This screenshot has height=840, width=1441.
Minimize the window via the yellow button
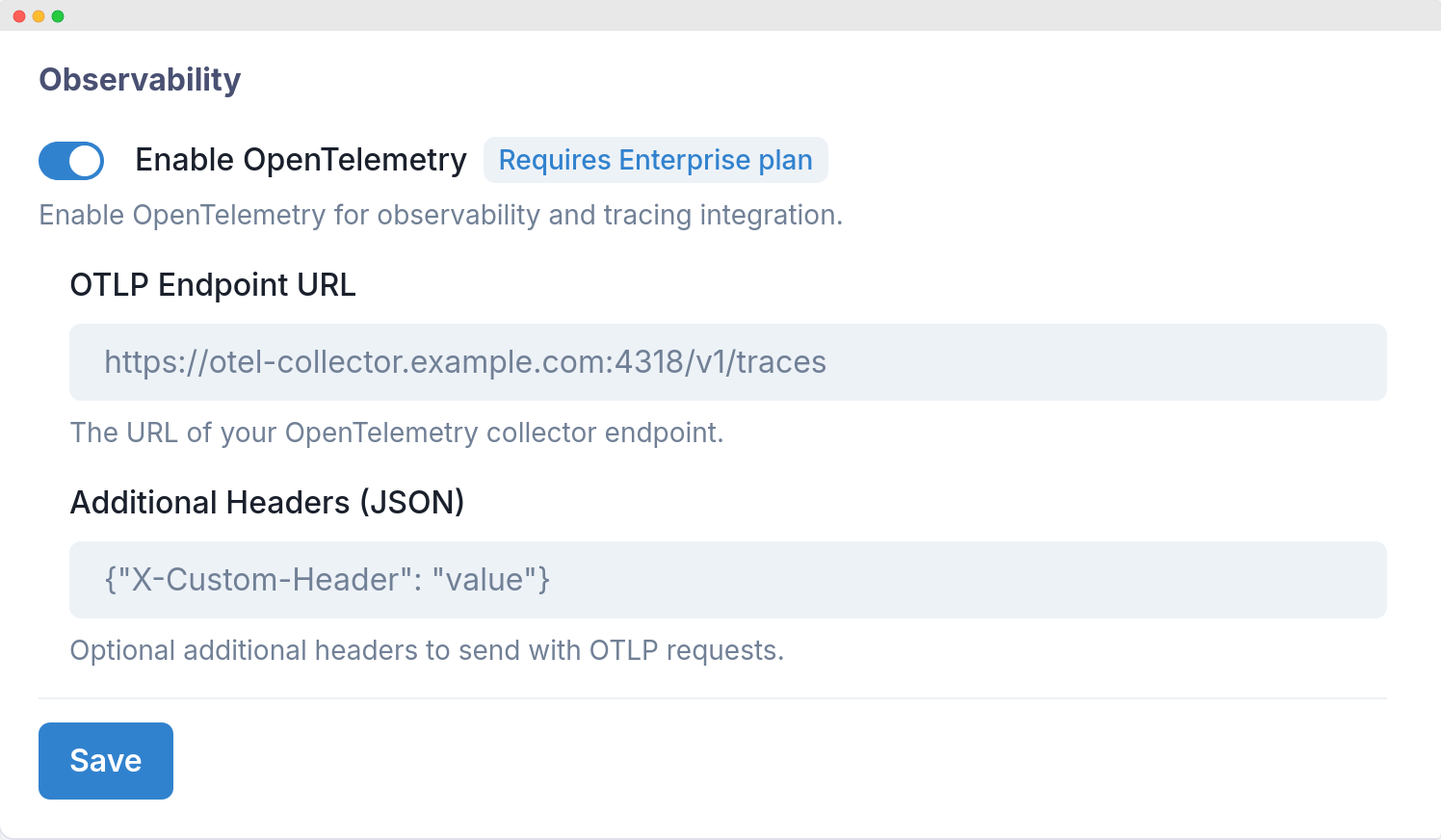click(x=40, y=14)
